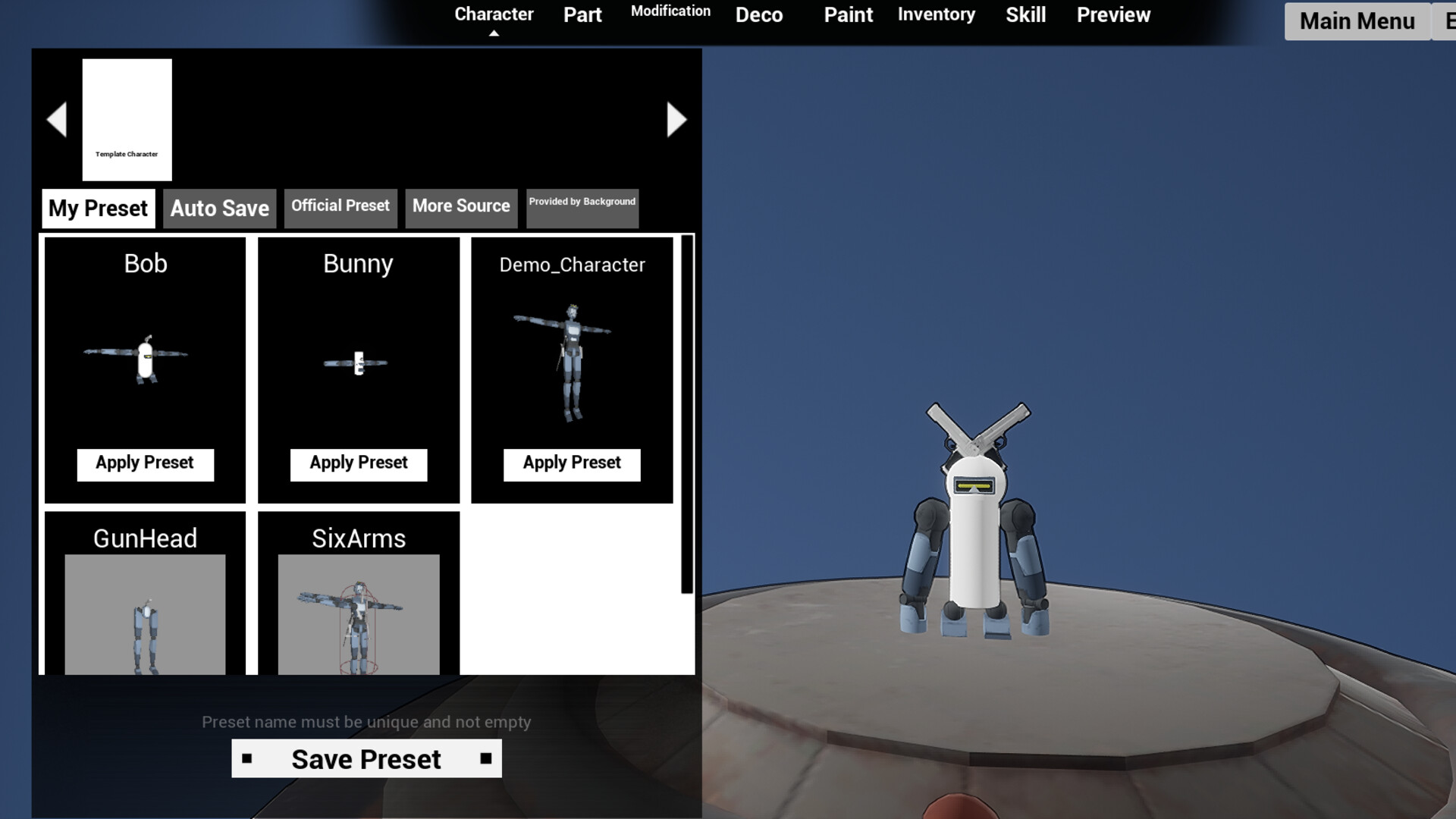Select the SixArms preset thumbnail

(x=358, y=616)
